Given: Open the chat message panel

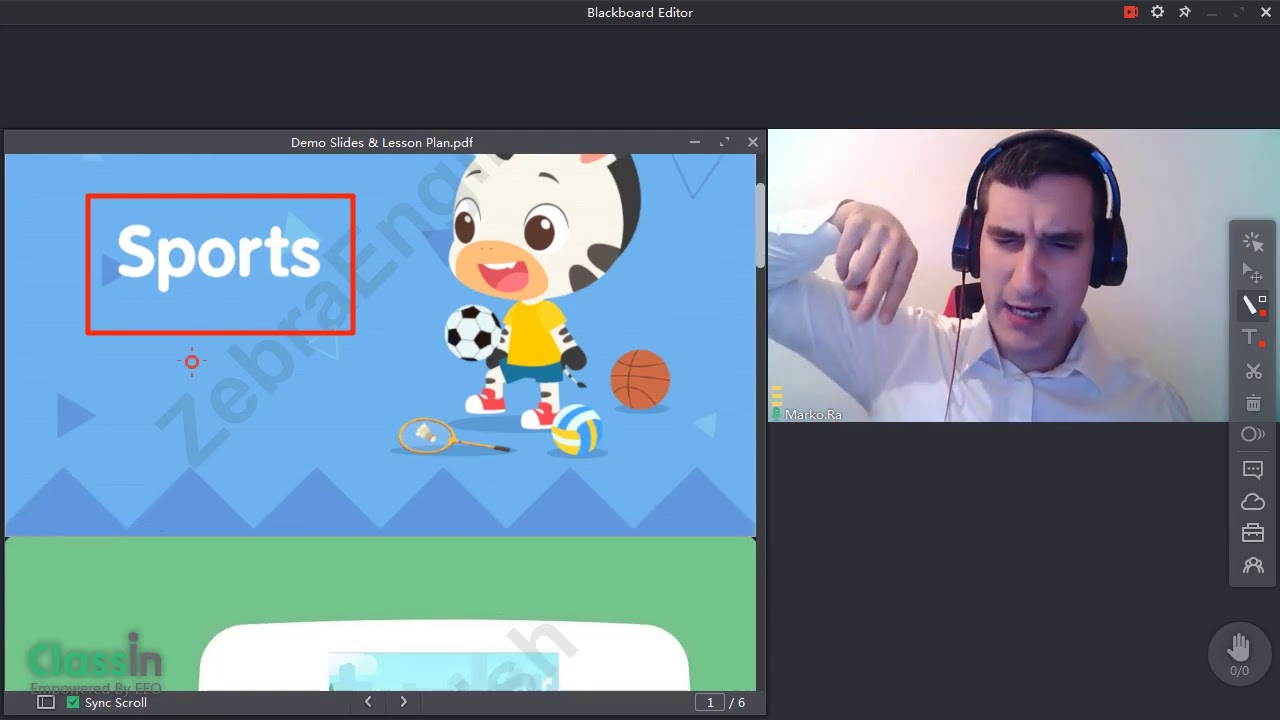Looking at the screenshot, I should pos(1253,469).
